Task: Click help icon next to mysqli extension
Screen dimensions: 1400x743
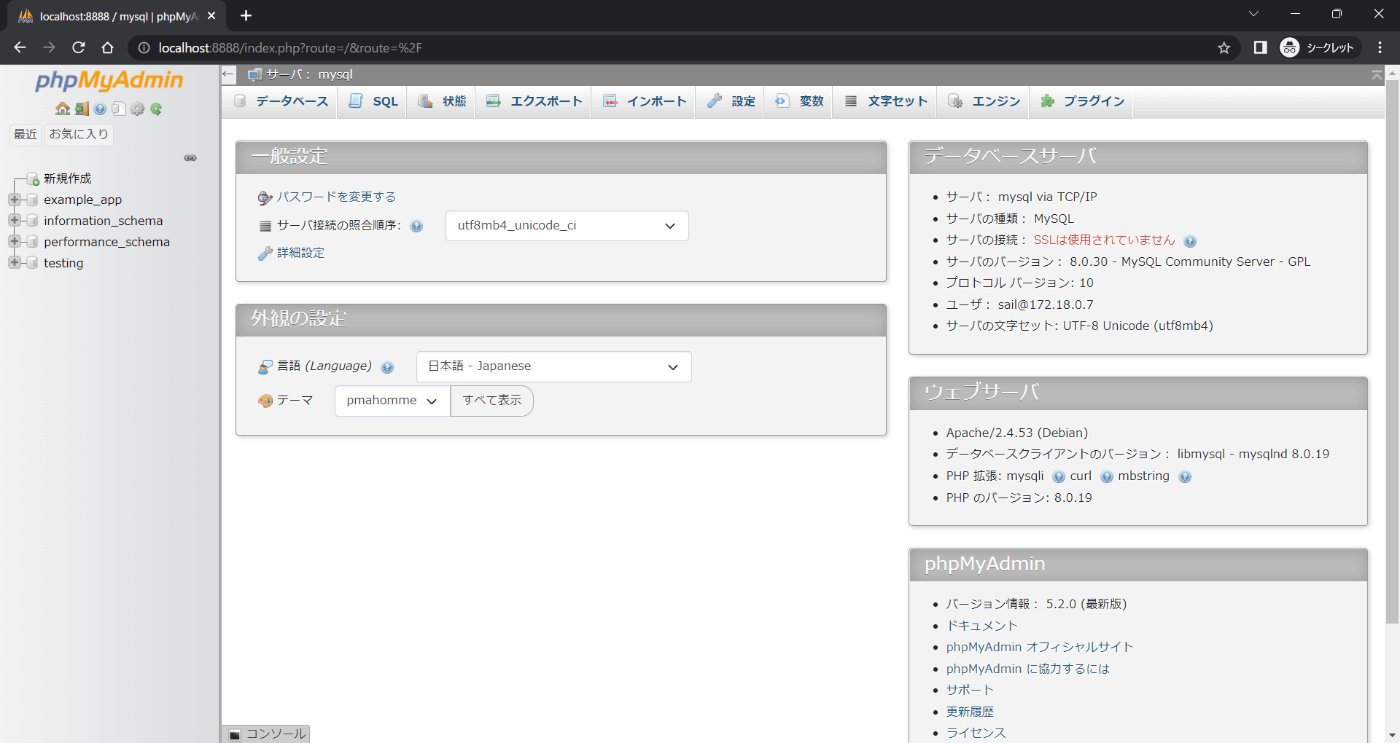Action: coord(1058,477)
